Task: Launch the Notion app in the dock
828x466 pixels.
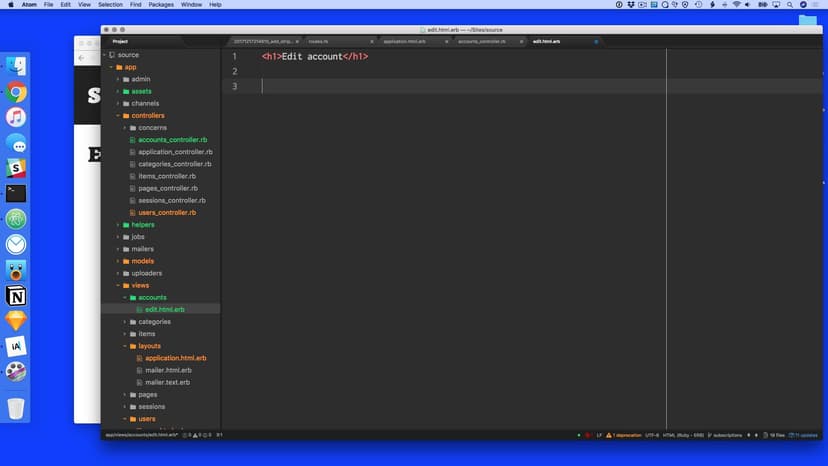Action: [16, 296]
